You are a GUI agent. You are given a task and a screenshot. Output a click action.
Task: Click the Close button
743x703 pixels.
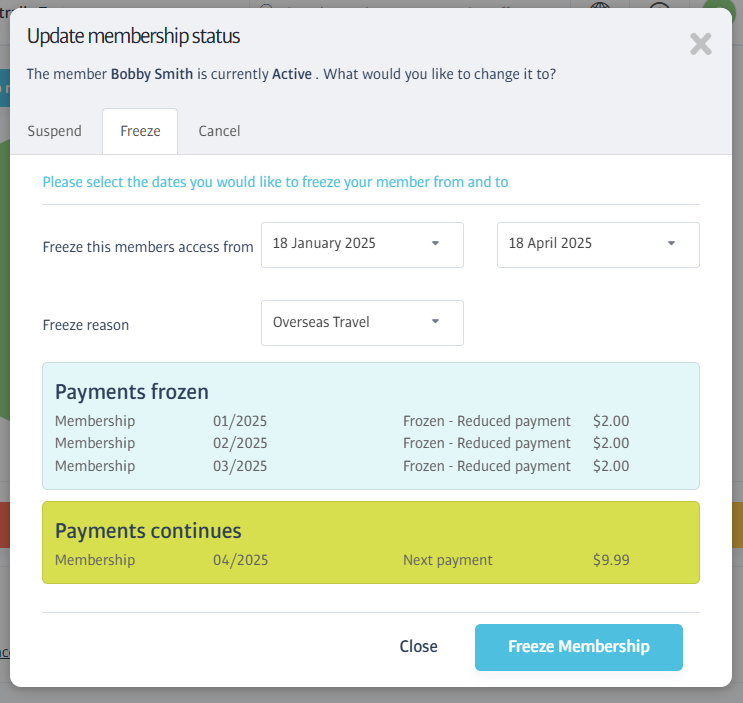click(418, 647)
